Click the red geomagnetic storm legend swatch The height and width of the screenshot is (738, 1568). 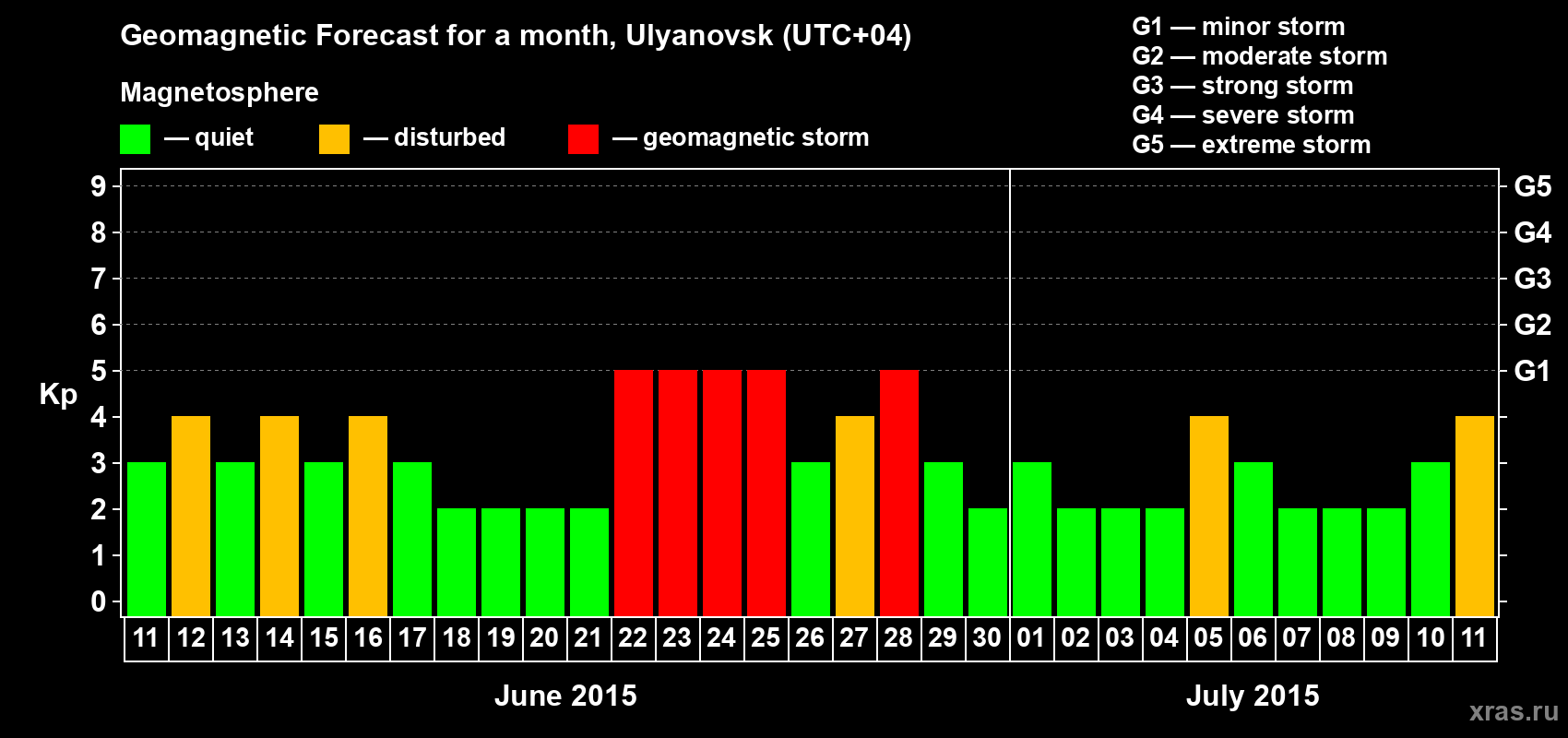[x=583, y=139]
